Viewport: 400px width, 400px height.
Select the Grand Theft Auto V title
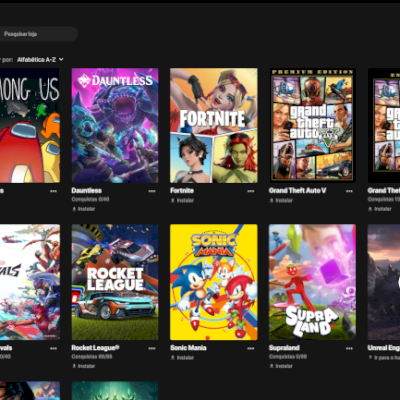click(x=297, y=191)
